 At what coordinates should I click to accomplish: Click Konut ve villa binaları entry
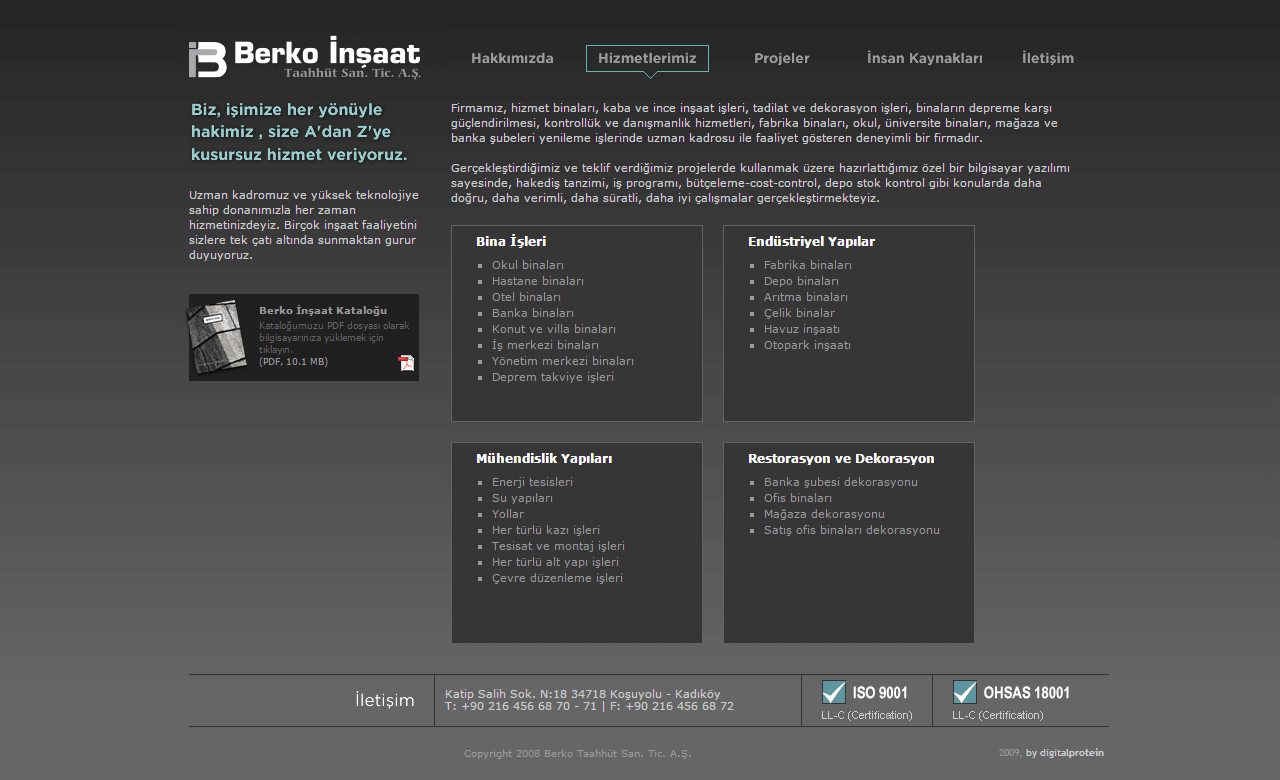pyautogui.click(x=554, y=329)
